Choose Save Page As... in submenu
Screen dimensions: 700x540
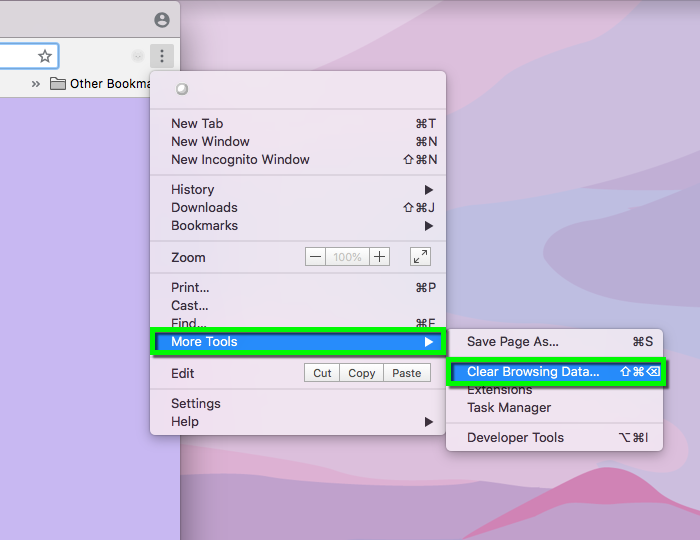[x=554, y=342]
